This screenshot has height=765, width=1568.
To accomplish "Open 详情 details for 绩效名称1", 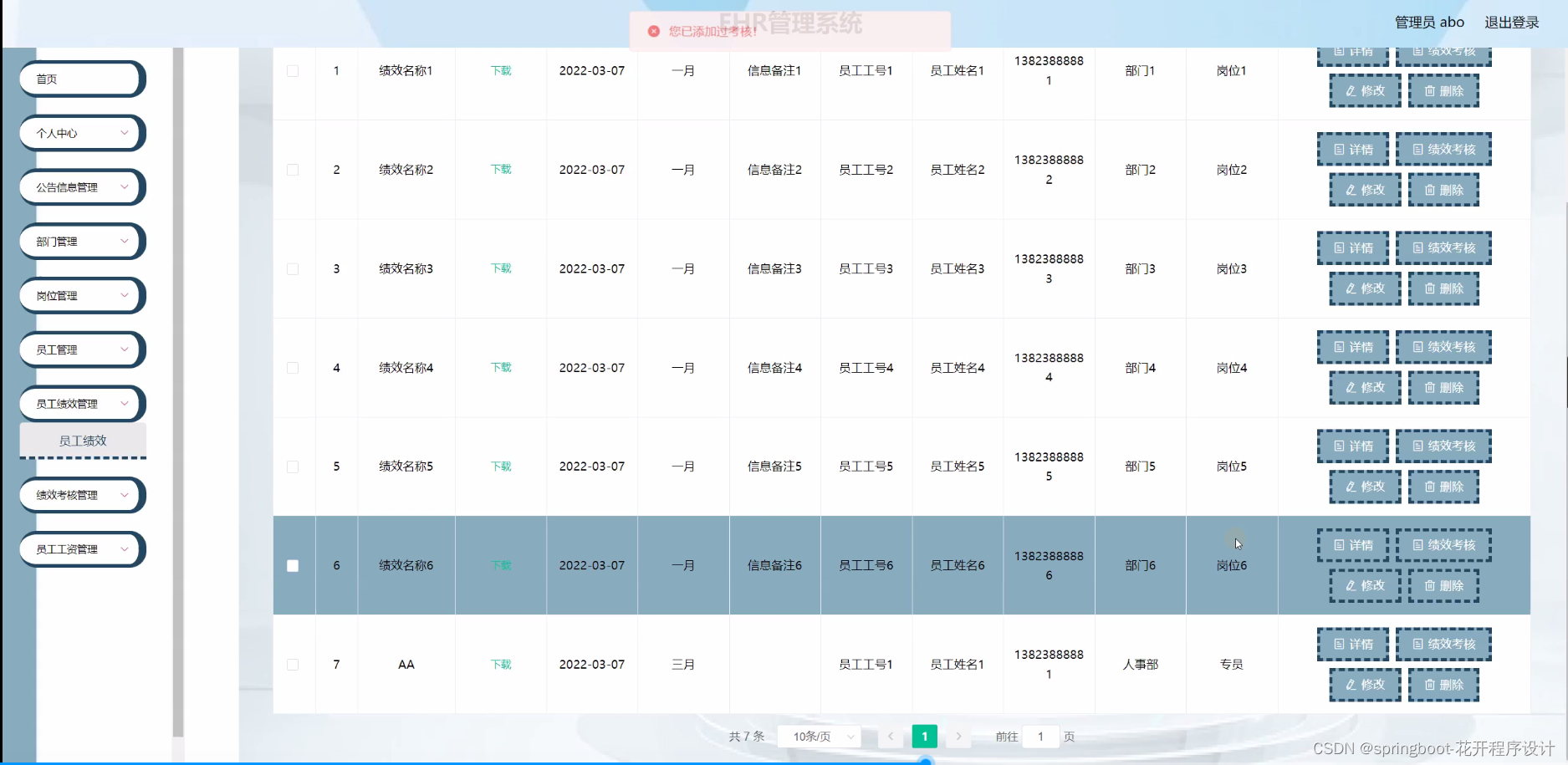I will pos(1352,54).
